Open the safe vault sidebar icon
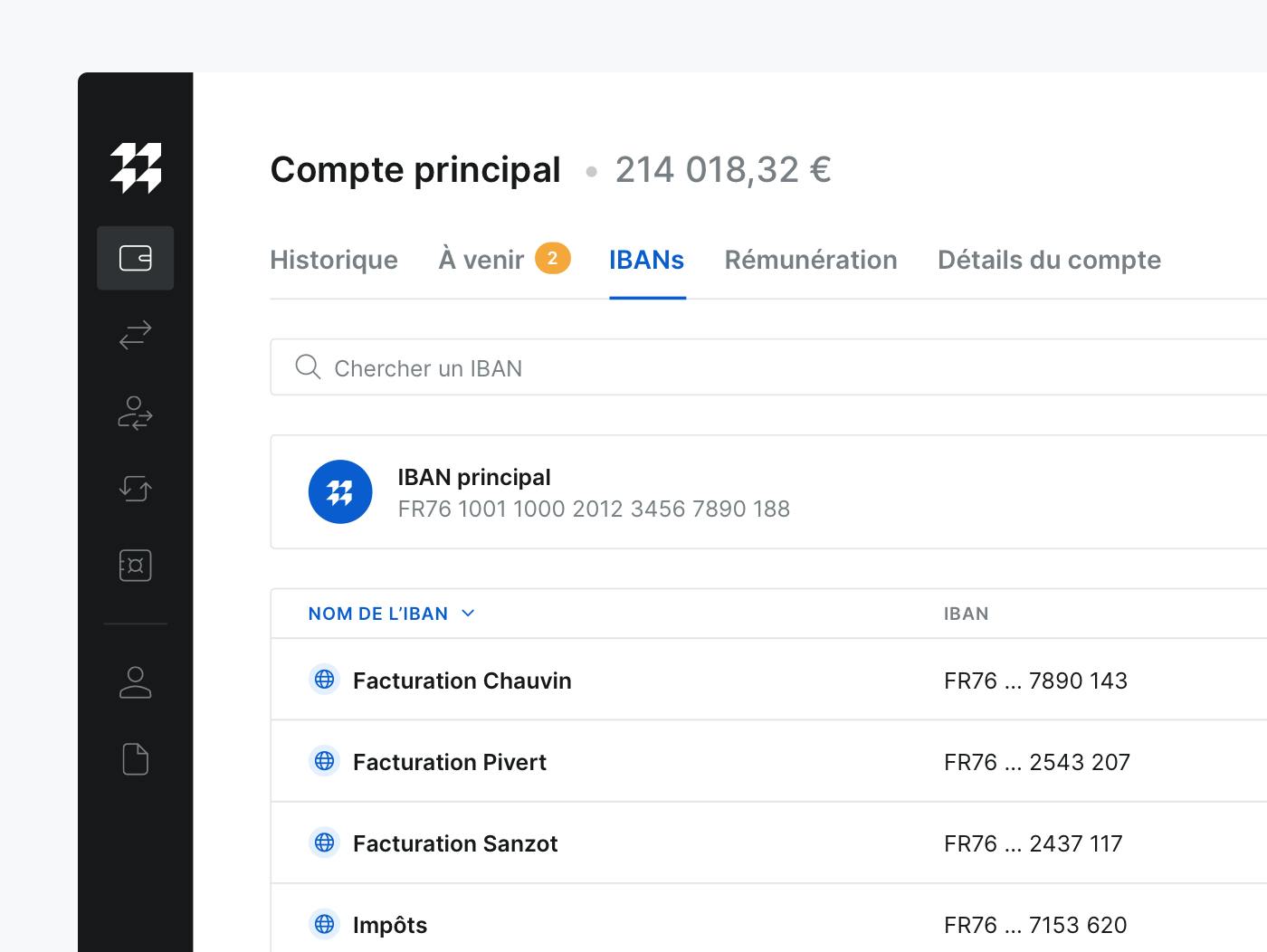The height and width of the screenshot is (952, 1267). pos(136,566)
